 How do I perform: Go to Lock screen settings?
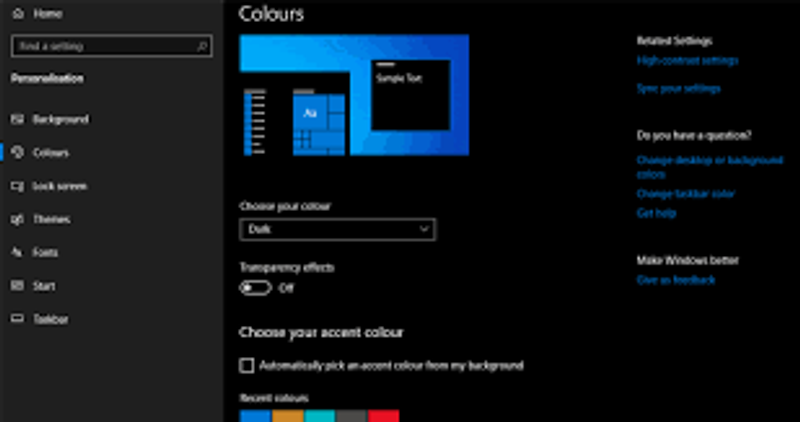60,186
